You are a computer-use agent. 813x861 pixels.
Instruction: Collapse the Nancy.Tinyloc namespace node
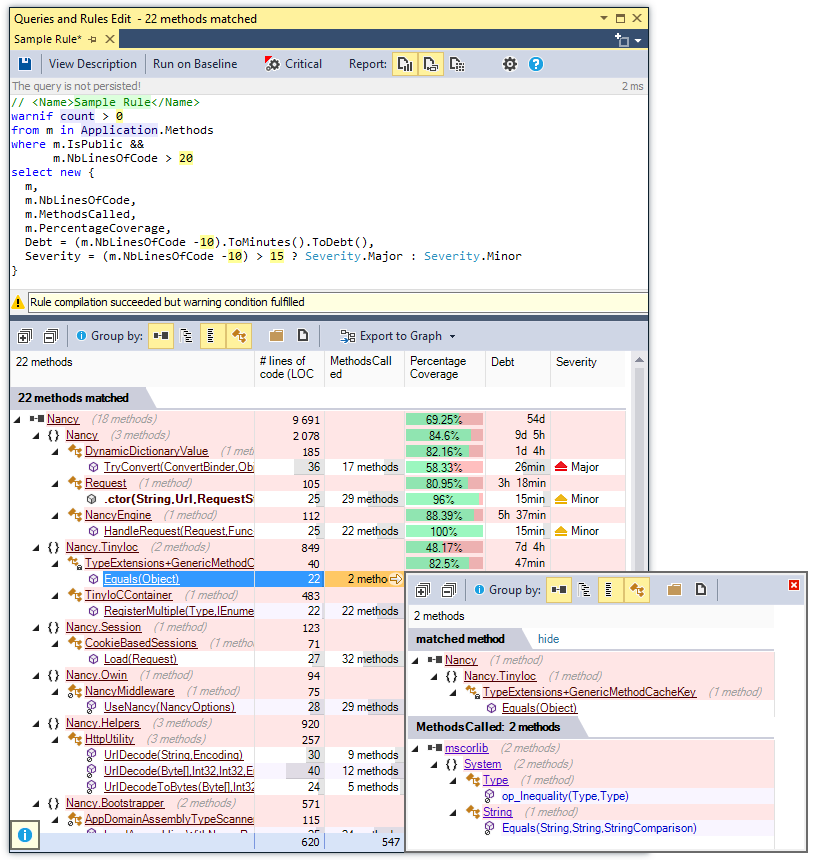[37, 547]
